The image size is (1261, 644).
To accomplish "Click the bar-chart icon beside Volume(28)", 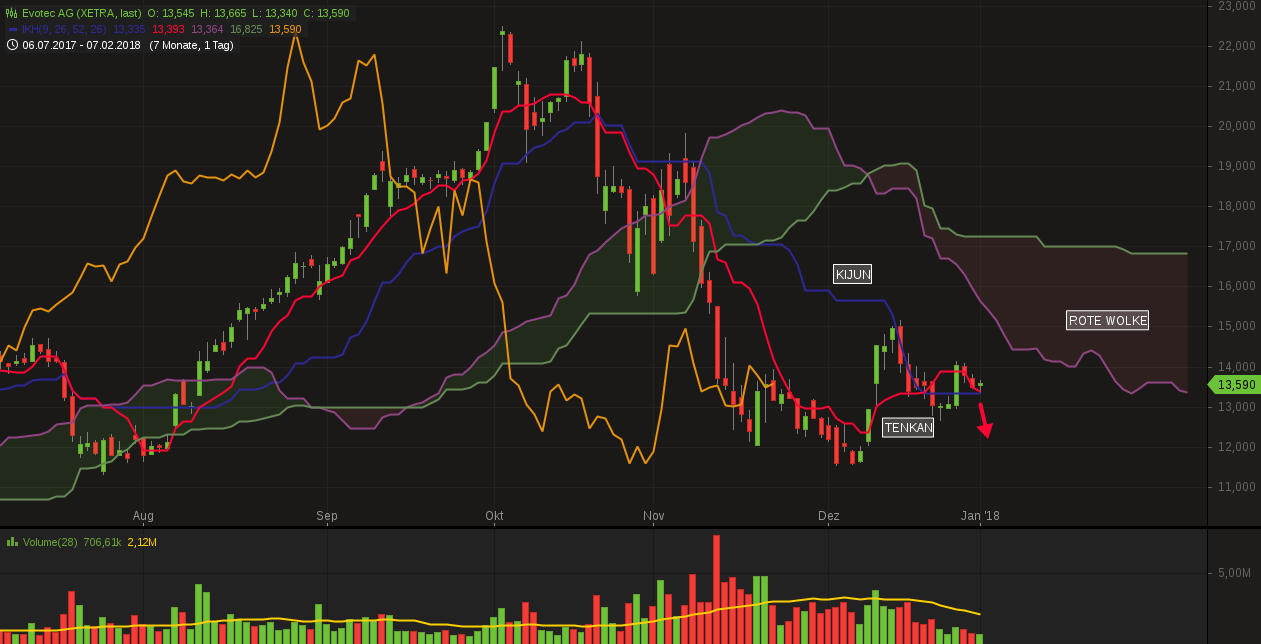I will (x=12, y=541).
